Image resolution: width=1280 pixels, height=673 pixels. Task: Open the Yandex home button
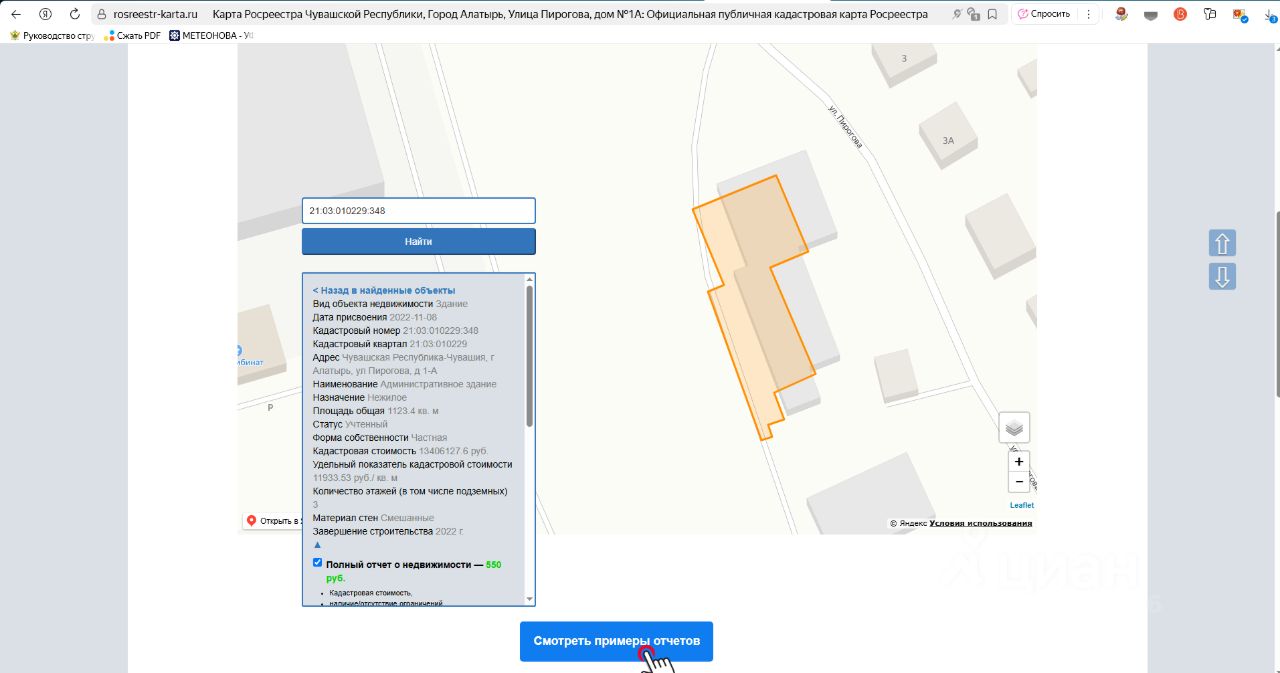(x=45, y=14)
